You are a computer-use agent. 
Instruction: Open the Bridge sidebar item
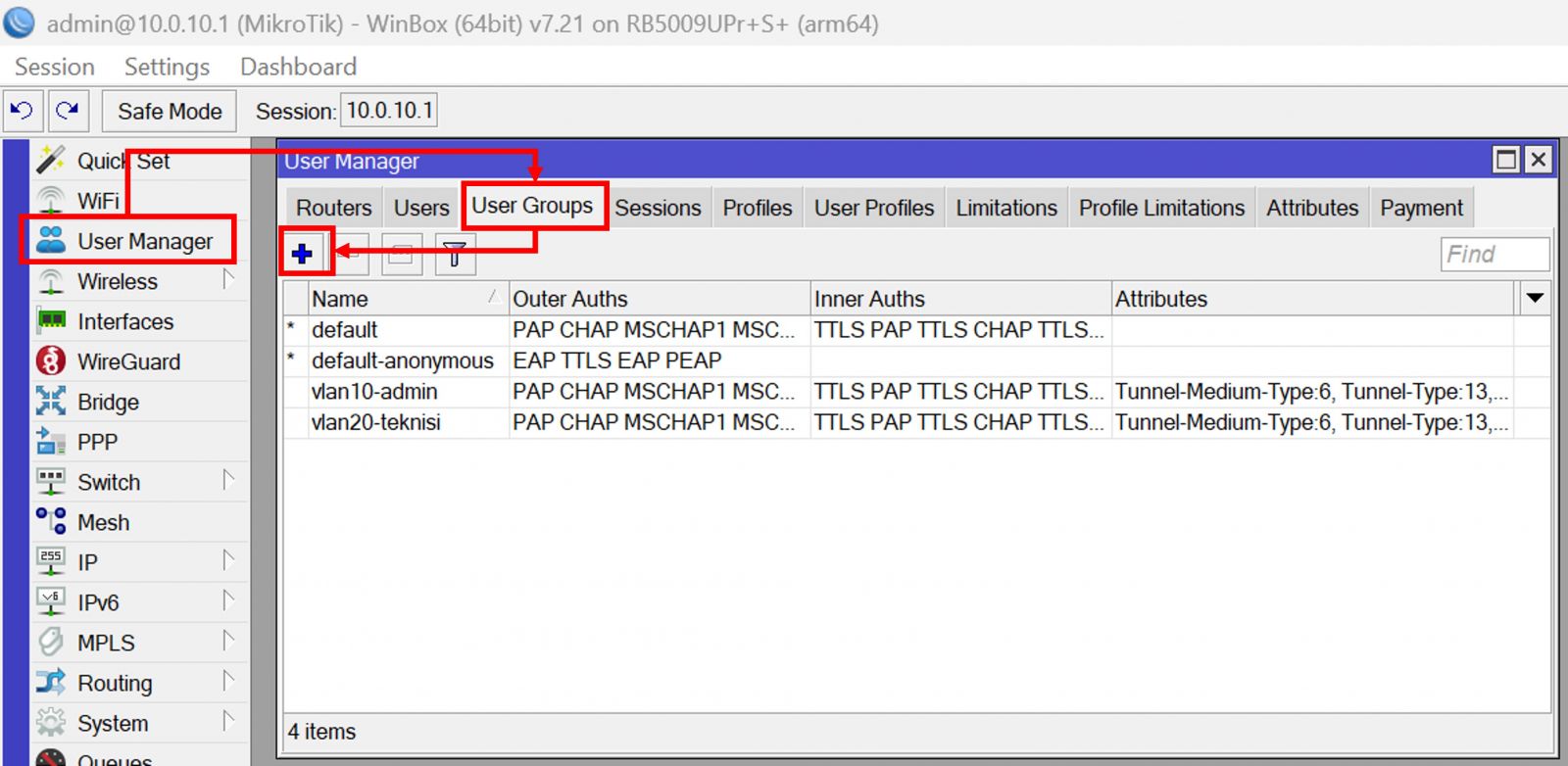coord(108,402)
